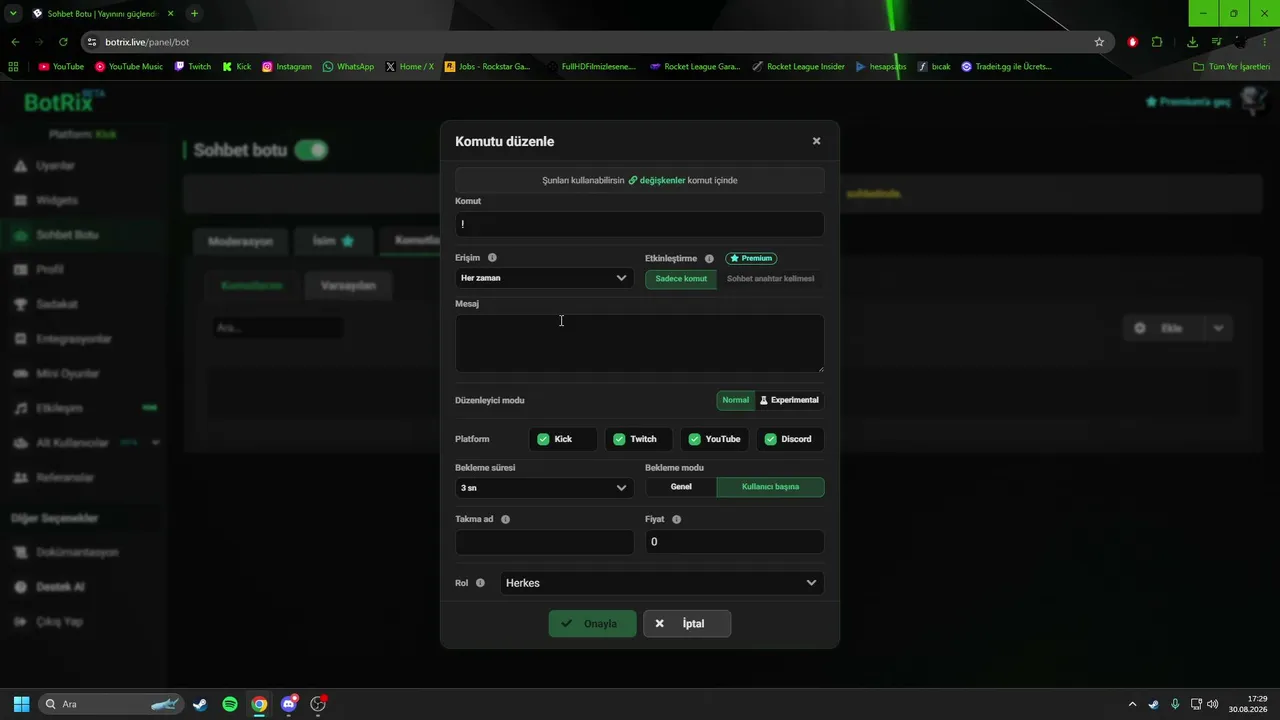
Task: Open the WhatsApp bookmark
Action: click(348, 67)
